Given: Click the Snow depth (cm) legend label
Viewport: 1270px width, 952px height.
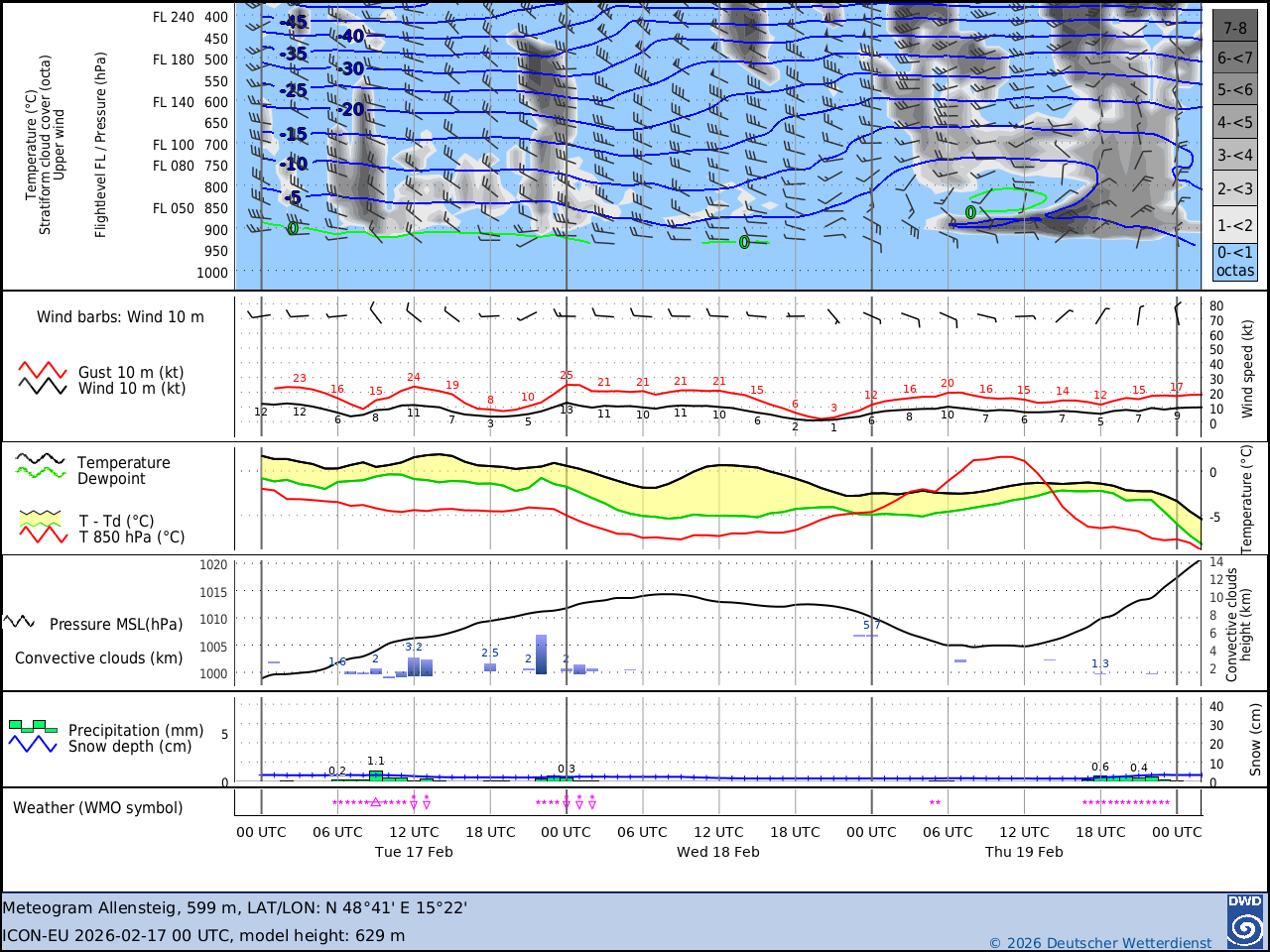Looking at the screenshot, I should pyautogui.click(x=130, y=747).
